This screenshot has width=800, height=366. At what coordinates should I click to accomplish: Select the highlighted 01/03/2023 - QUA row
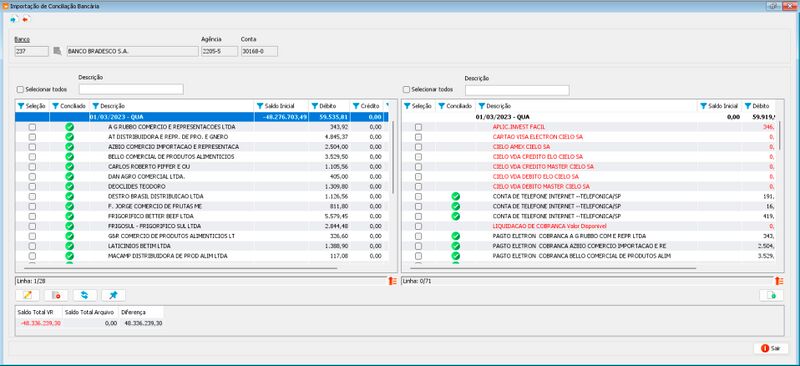click(202, 117)
